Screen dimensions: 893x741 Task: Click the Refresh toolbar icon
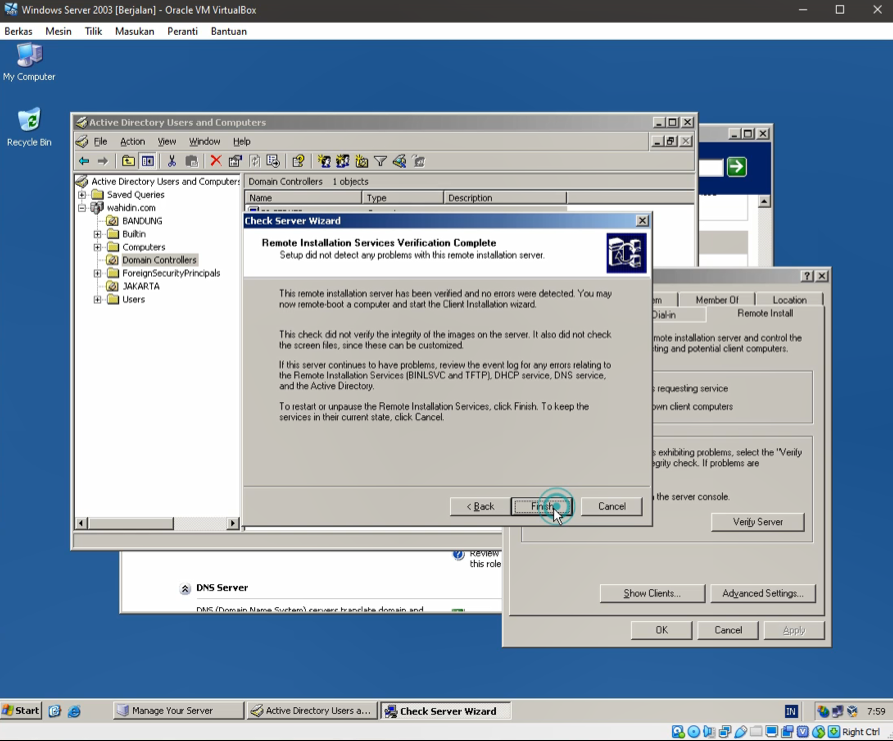255,161
